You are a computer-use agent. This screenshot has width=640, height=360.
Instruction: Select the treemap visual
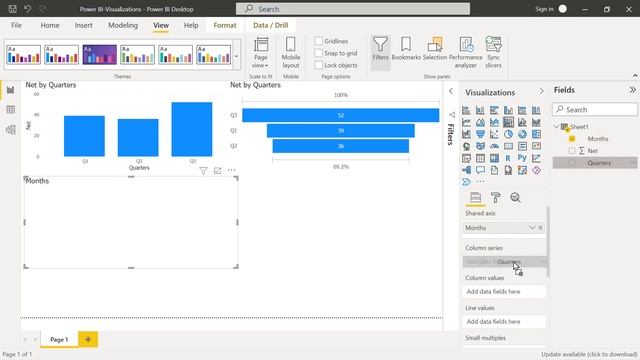tap(536, 134)
